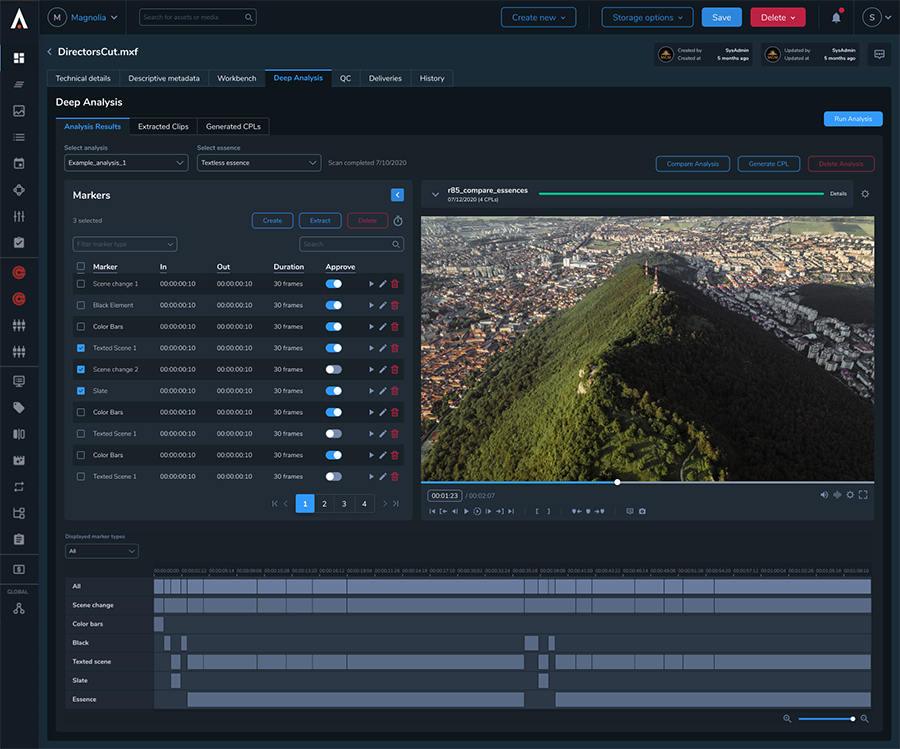Click the Run Analysis button
Screen dimensions: 900x749
[x=853, y=119]
